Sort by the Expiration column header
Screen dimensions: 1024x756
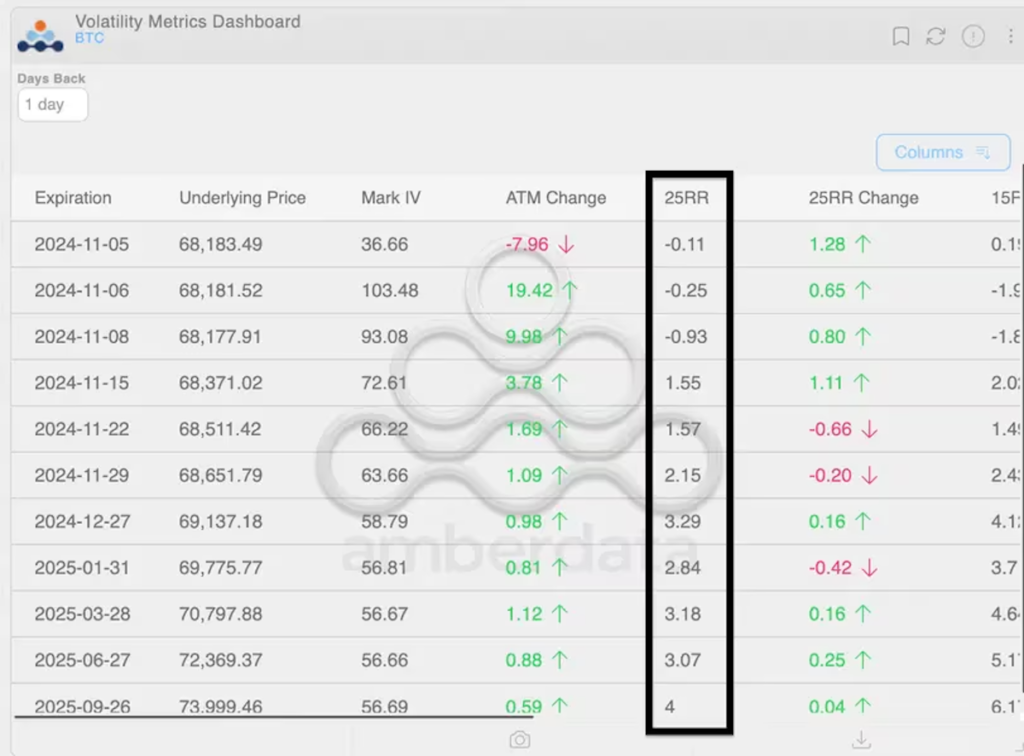pos(73,198)
